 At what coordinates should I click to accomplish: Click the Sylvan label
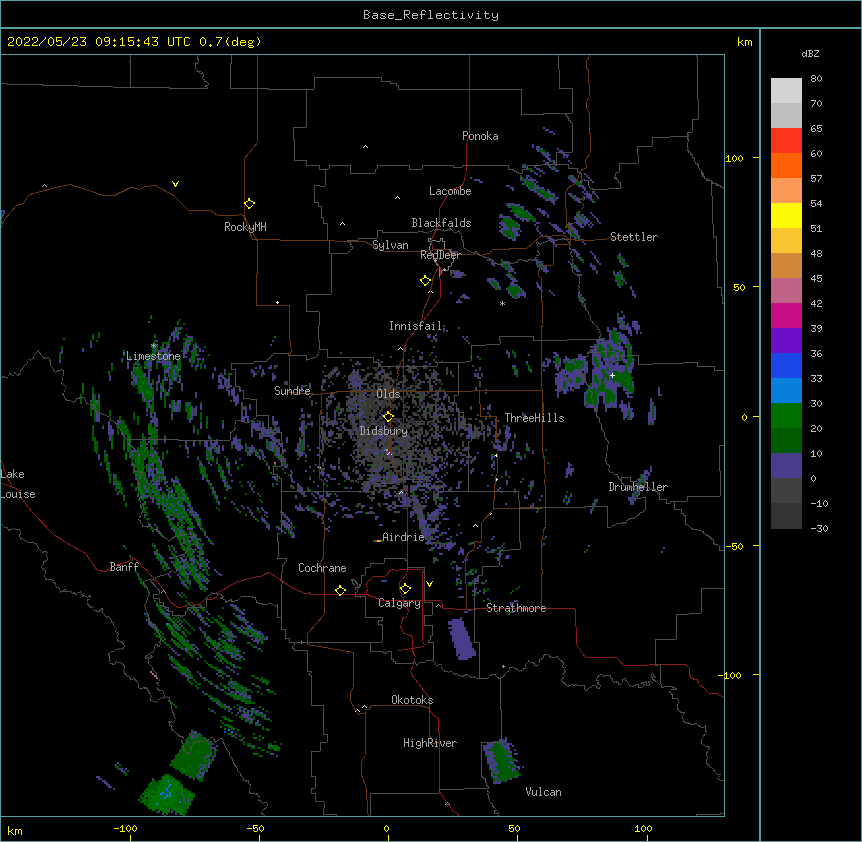(x=390, y=245)
